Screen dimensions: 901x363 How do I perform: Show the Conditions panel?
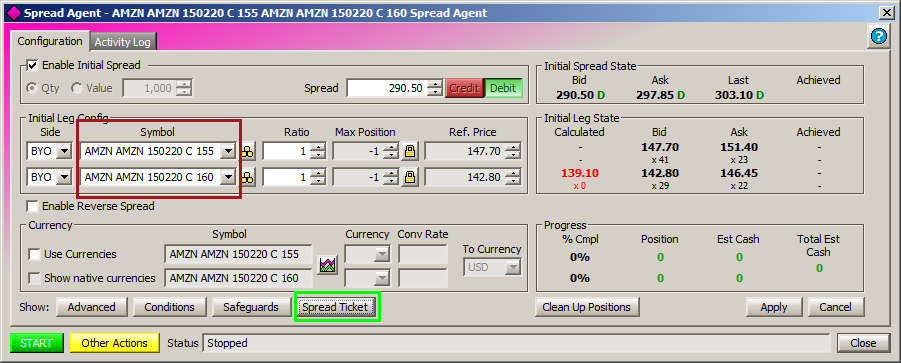[170, 307]
